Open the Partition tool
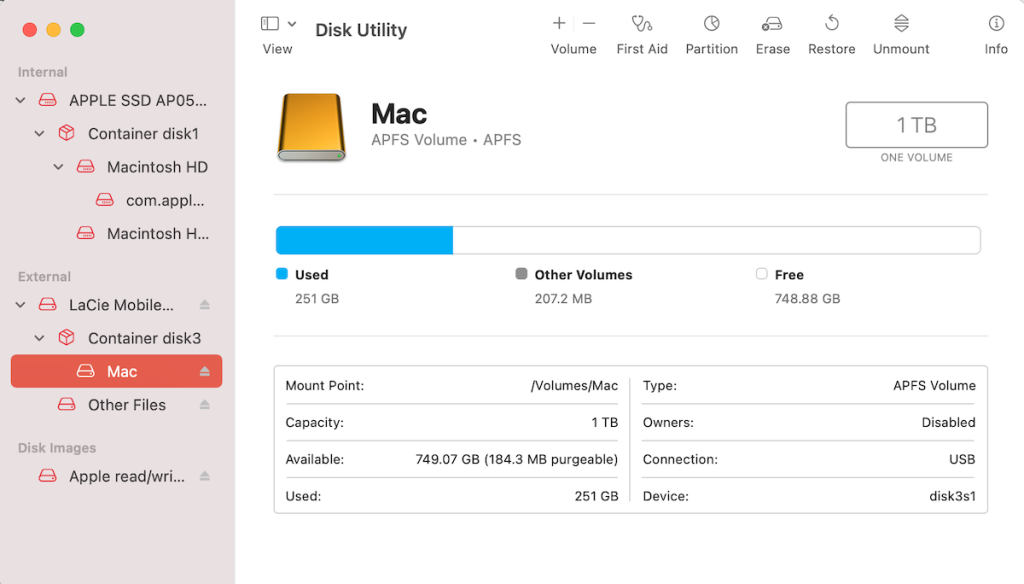 pyautogui.click(x=711, y=30)
